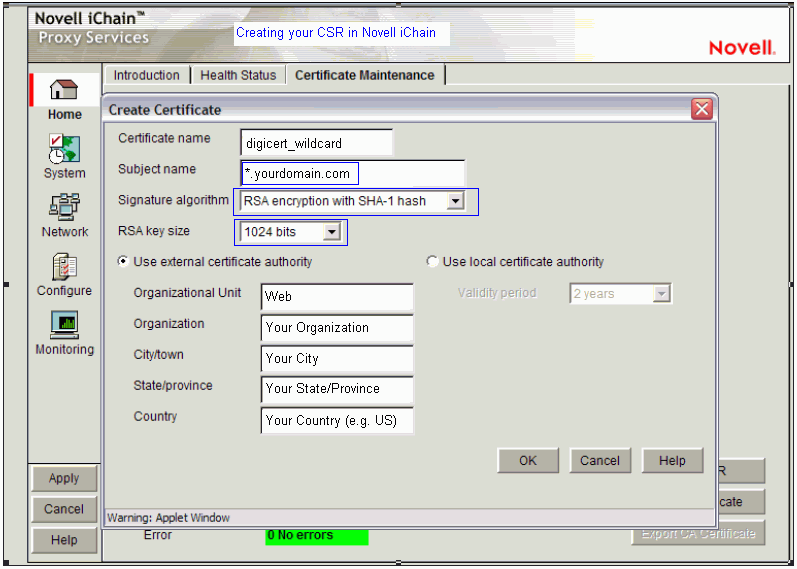Click the Subject name input field
Viewport: 797px width, 569px height.
tap(352, 174)
